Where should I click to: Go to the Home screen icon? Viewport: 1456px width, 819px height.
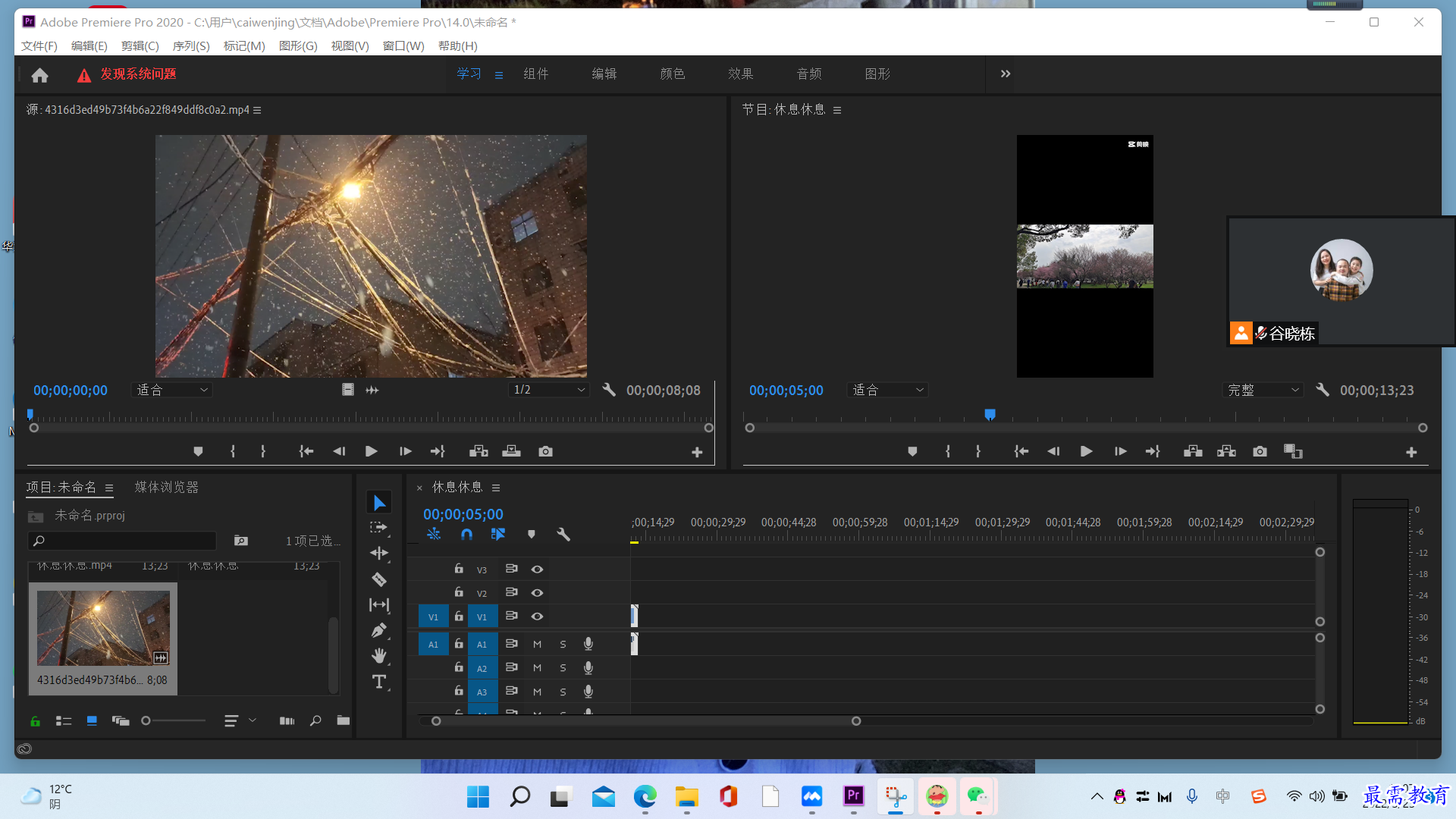pyautogui.click(x=39, y=74)
